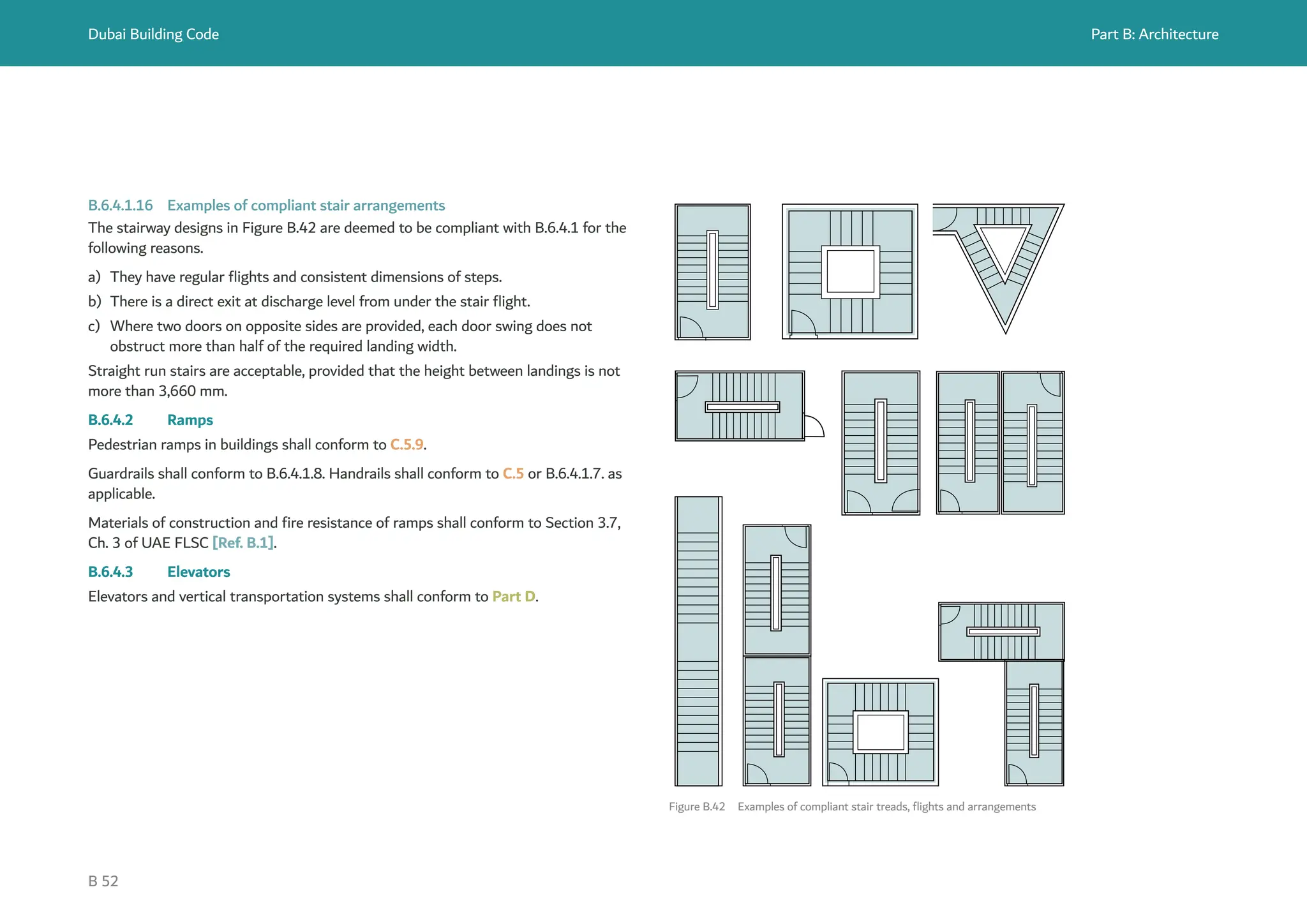
Task: Click the Dubai Building Code header title
Action: tap(153, 34)
